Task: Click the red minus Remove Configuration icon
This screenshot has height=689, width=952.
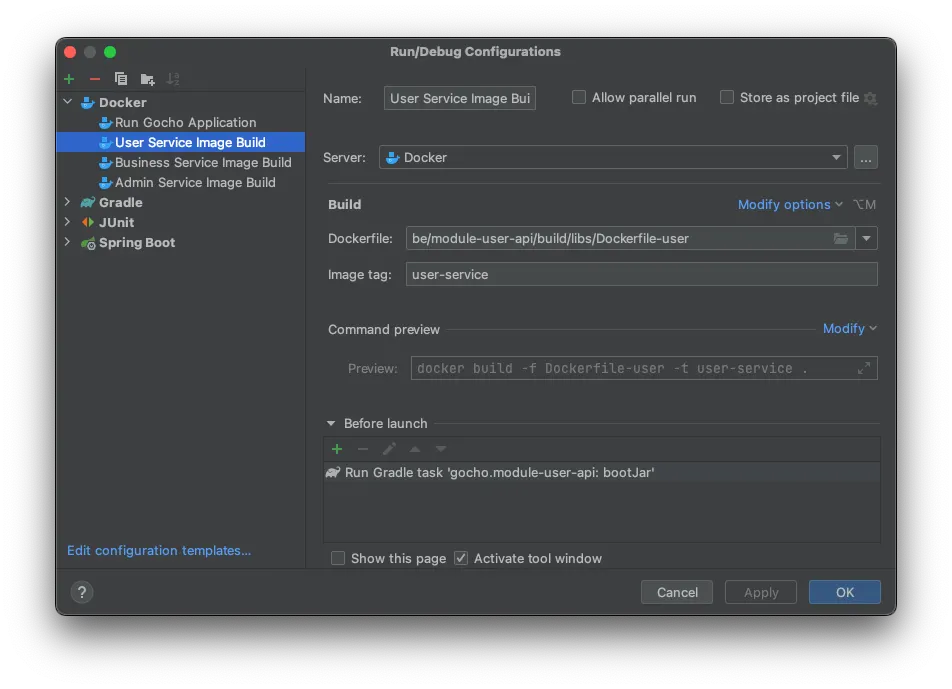Action: [95, 79]
